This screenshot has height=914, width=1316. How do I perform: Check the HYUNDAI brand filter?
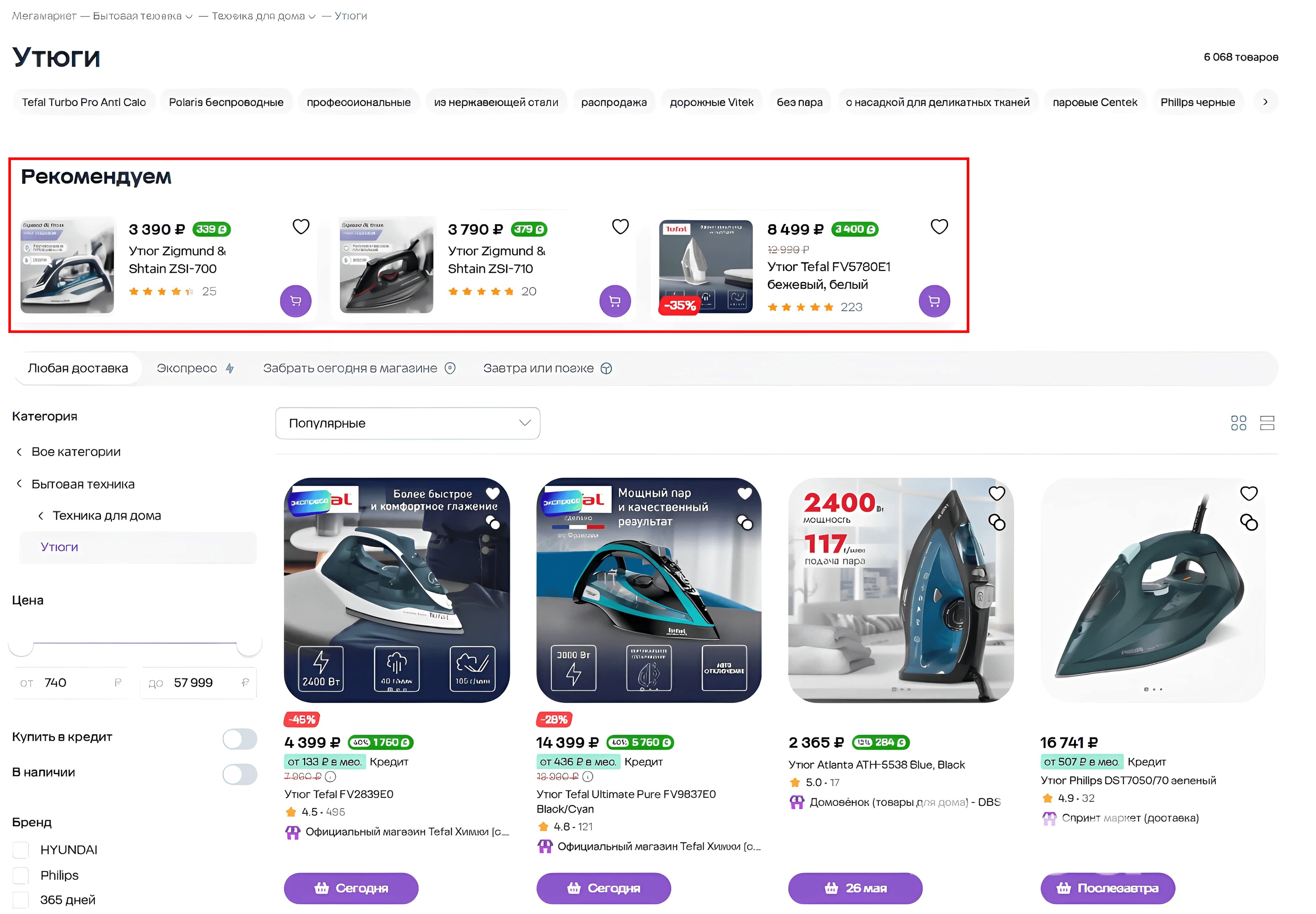(x=21, y=850)
